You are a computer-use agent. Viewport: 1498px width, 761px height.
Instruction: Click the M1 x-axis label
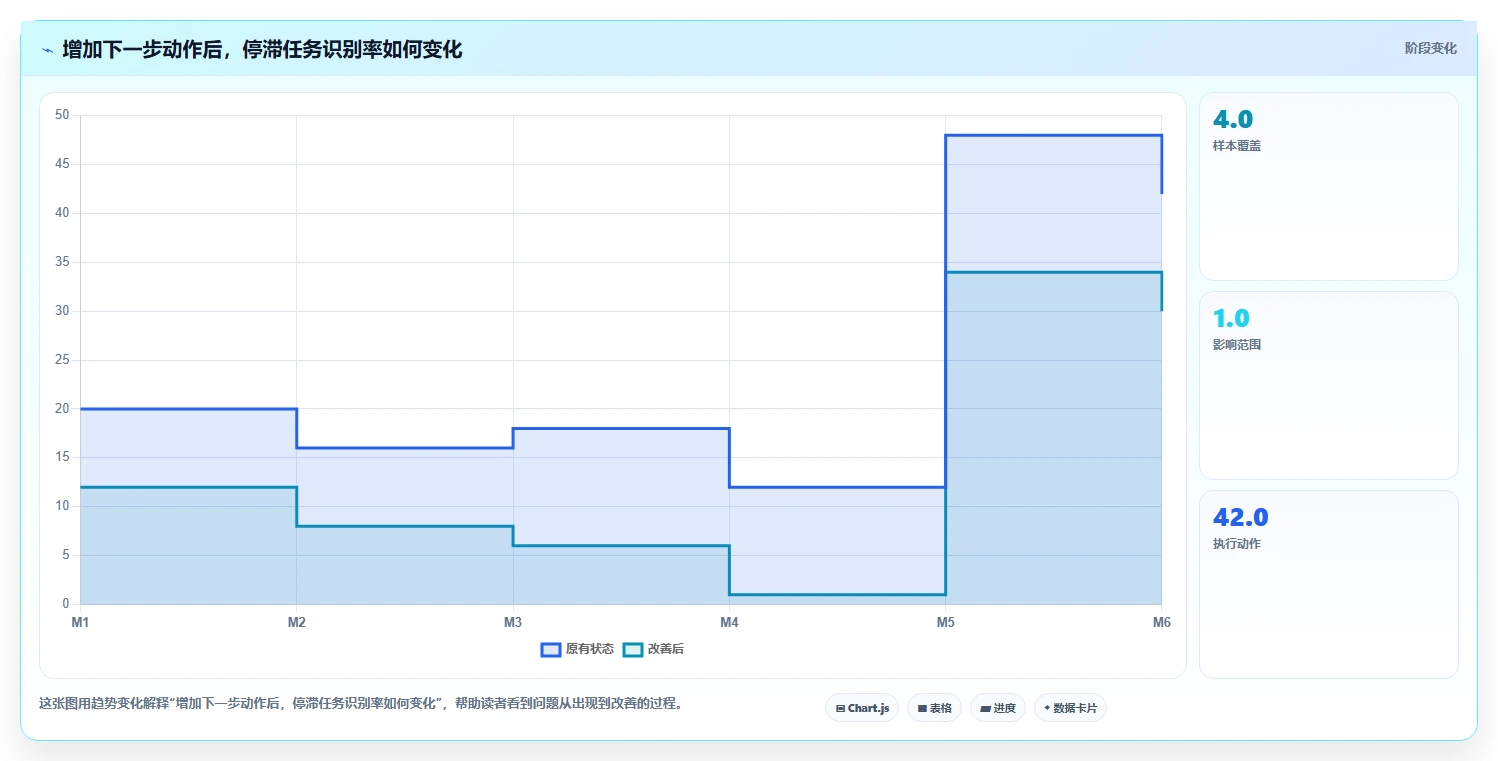tap(80, 623)
